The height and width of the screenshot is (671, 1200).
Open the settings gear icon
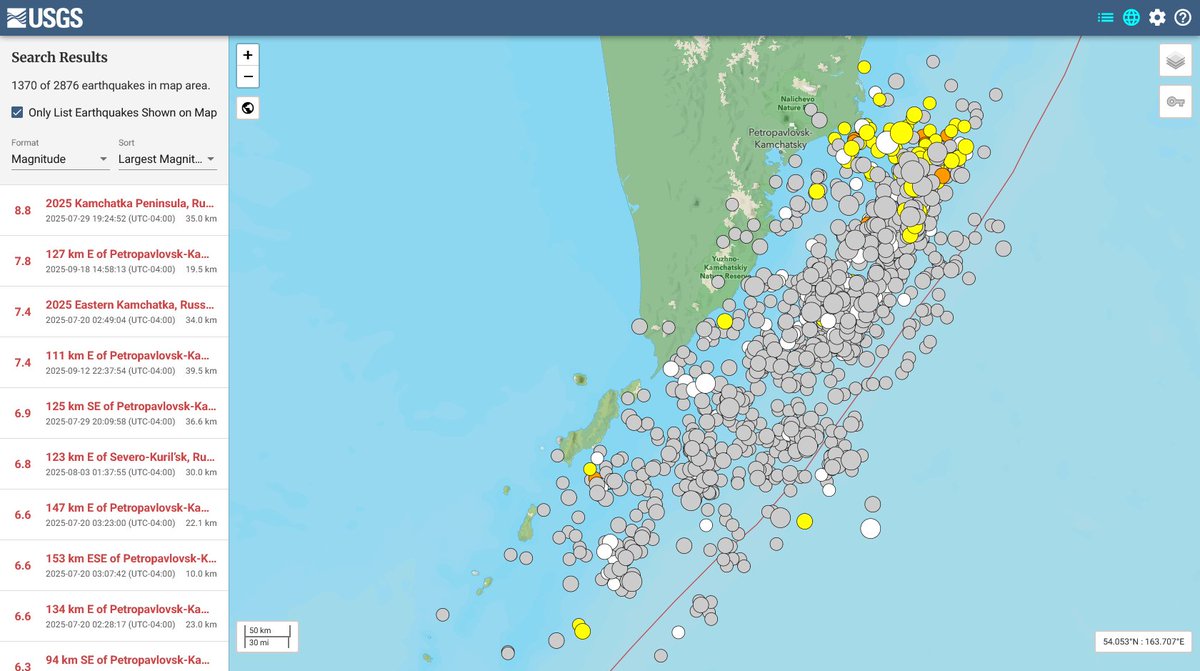1158,16
